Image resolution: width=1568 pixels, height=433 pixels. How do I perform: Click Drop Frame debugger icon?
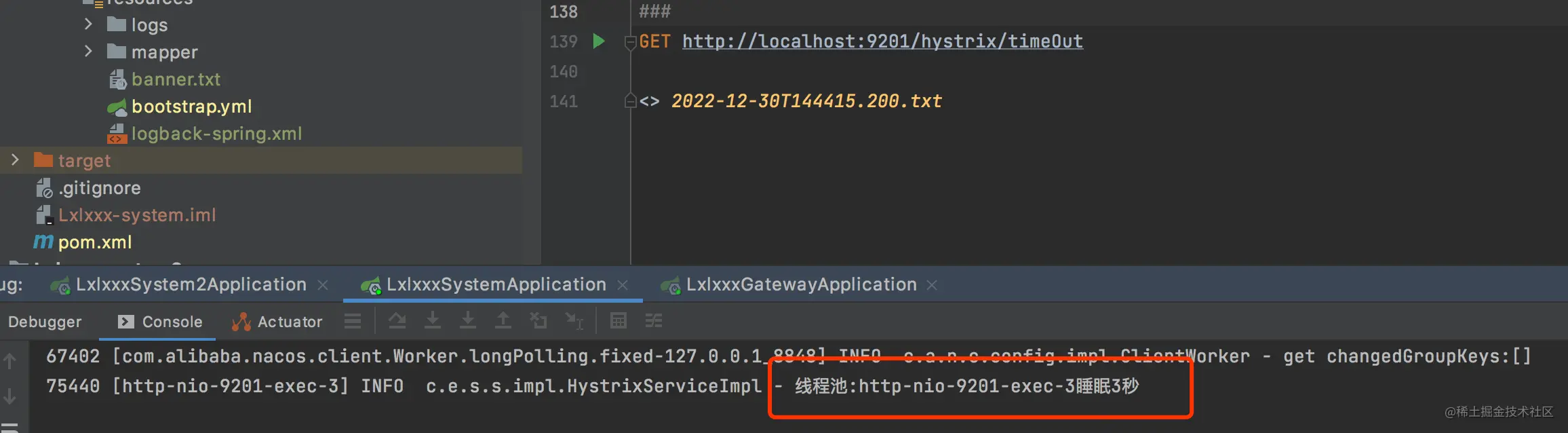(538, 321)
